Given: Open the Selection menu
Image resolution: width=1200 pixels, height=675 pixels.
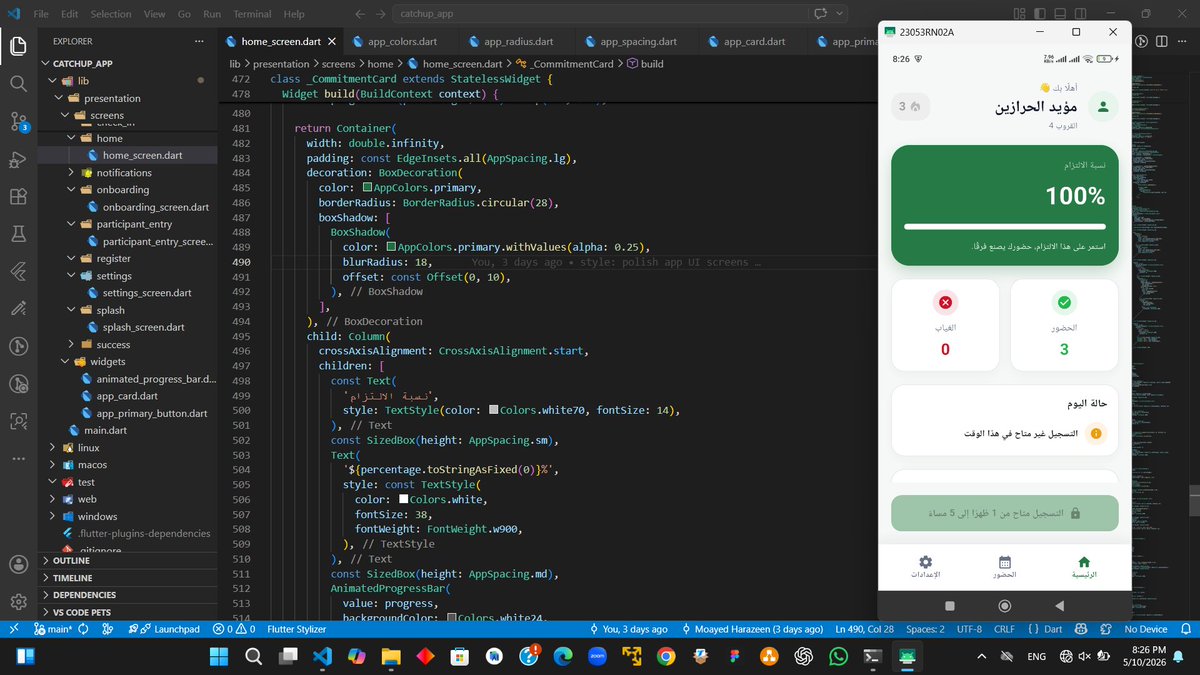Looking at the screenshot, I should 111,14.
